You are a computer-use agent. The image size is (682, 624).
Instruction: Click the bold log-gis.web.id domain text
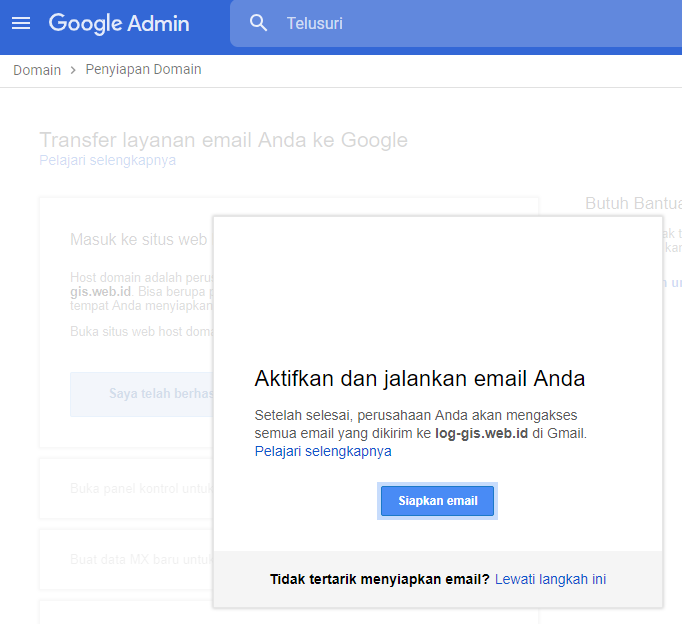[x=481, y=434]
